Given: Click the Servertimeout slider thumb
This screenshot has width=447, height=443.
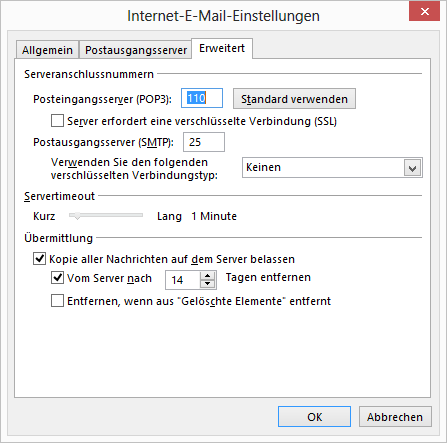Looking at the screenshot, I should [x=77, y=216].
